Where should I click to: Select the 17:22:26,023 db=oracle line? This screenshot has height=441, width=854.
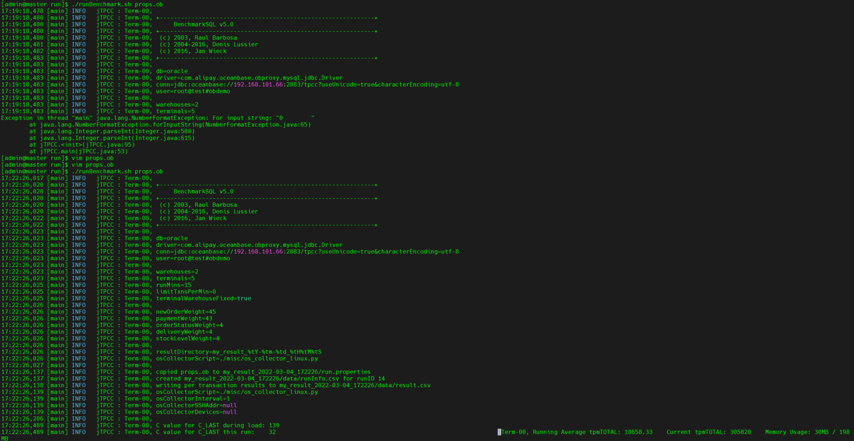[95, 238]
